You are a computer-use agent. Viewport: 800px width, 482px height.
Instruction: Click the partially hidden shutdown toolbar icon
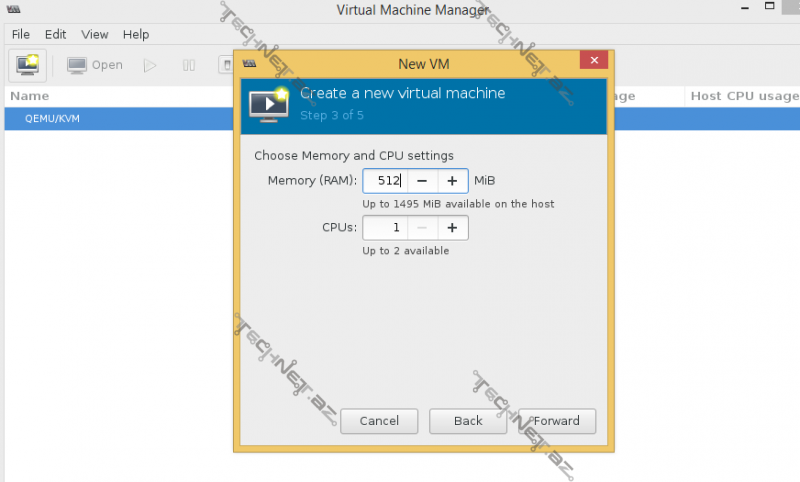click(226, 65)
